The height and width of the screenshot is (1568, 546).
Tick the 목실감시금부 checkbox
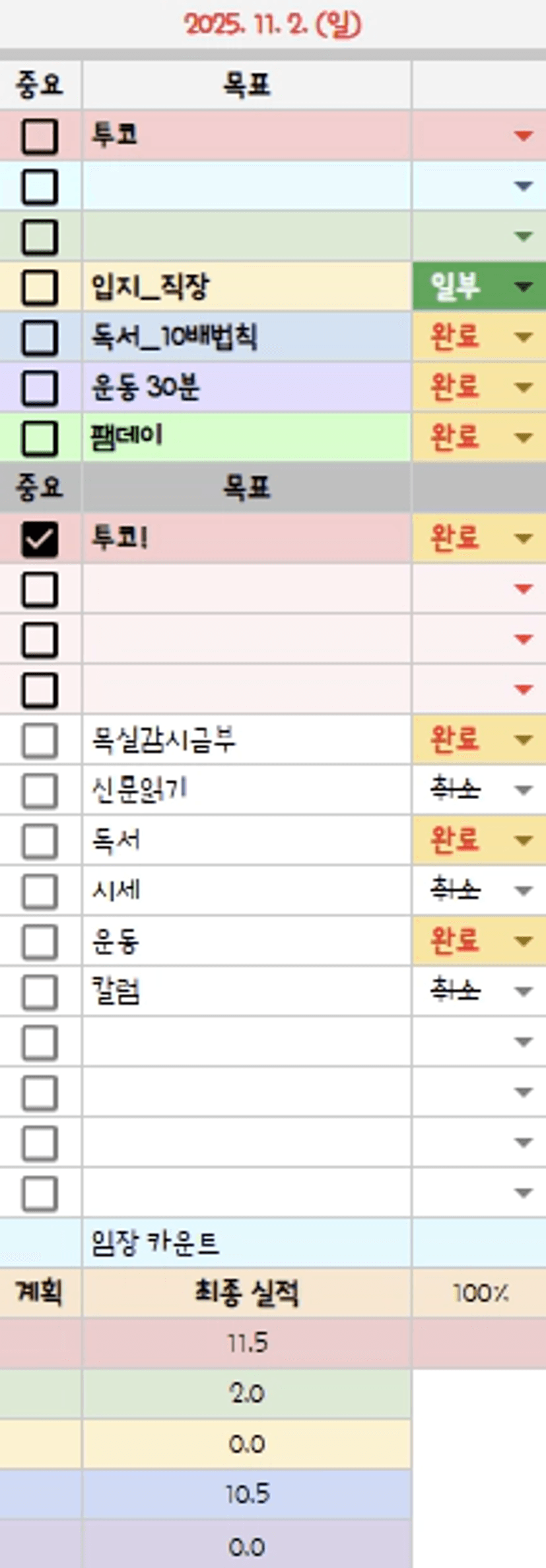tap(40, 740)
